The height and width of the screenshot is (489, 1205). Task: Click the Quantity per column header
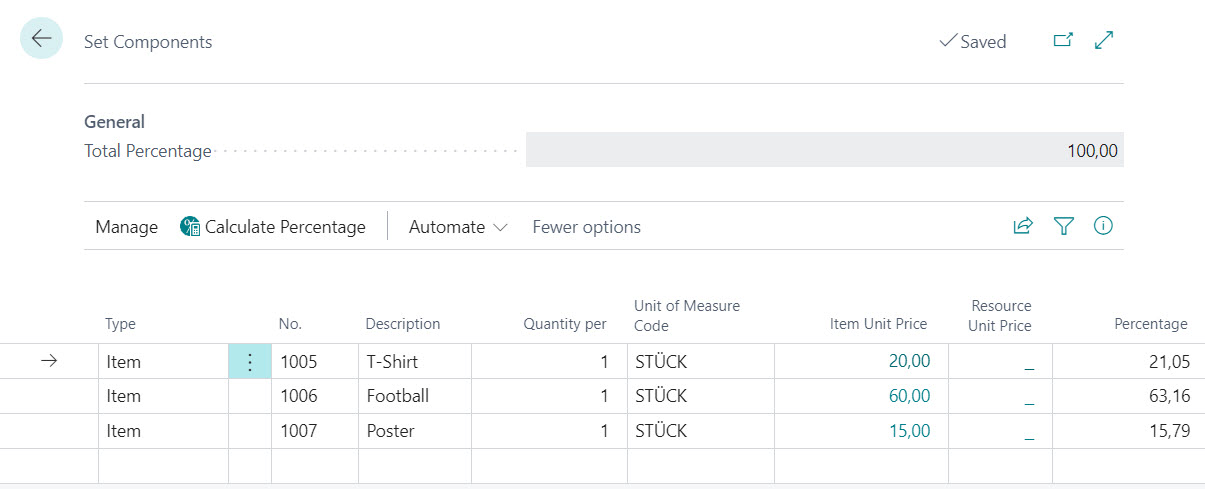(565, 324)
